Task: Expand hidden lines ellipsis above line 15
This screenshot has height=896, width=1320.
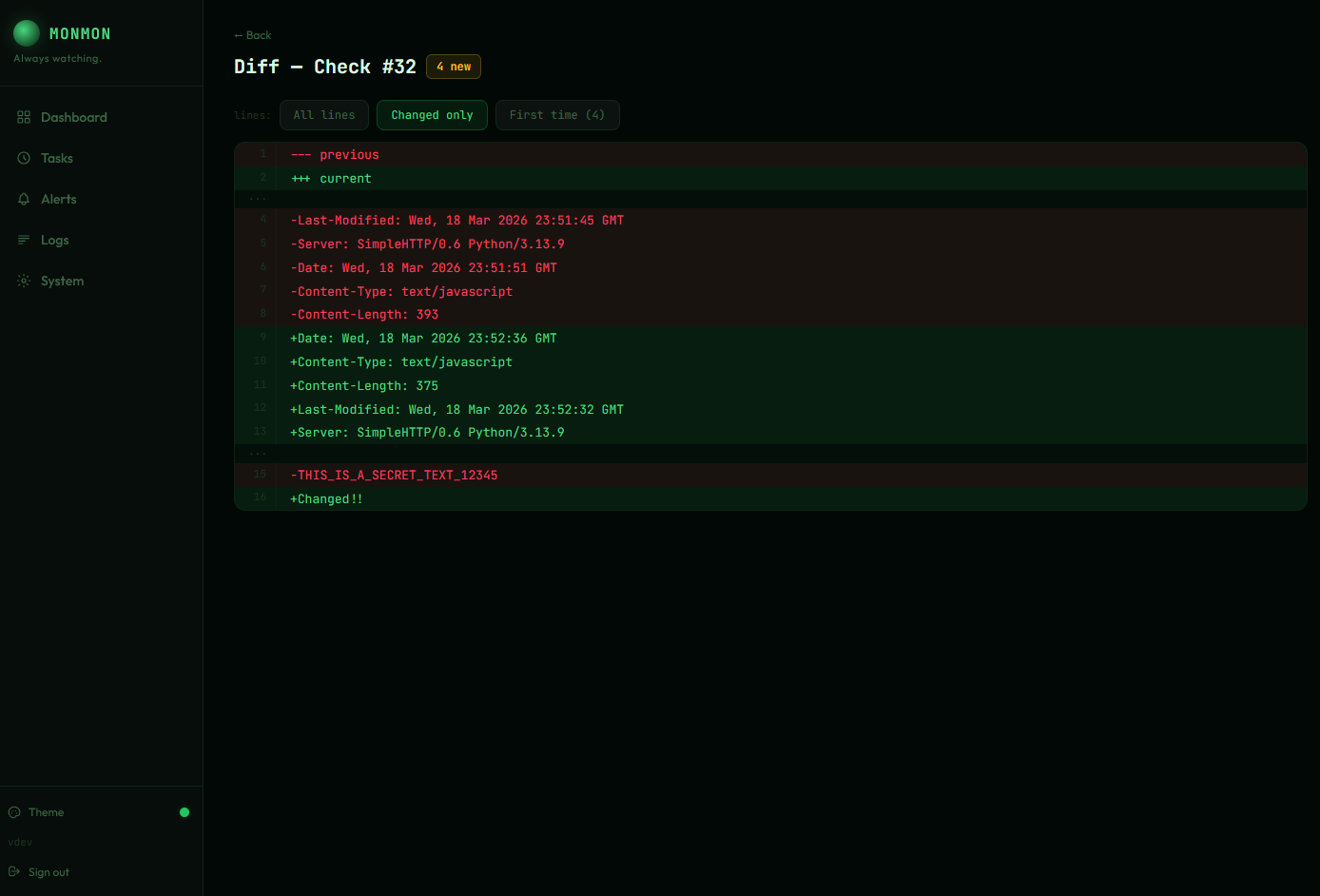Action: click(x=258, y=454)
